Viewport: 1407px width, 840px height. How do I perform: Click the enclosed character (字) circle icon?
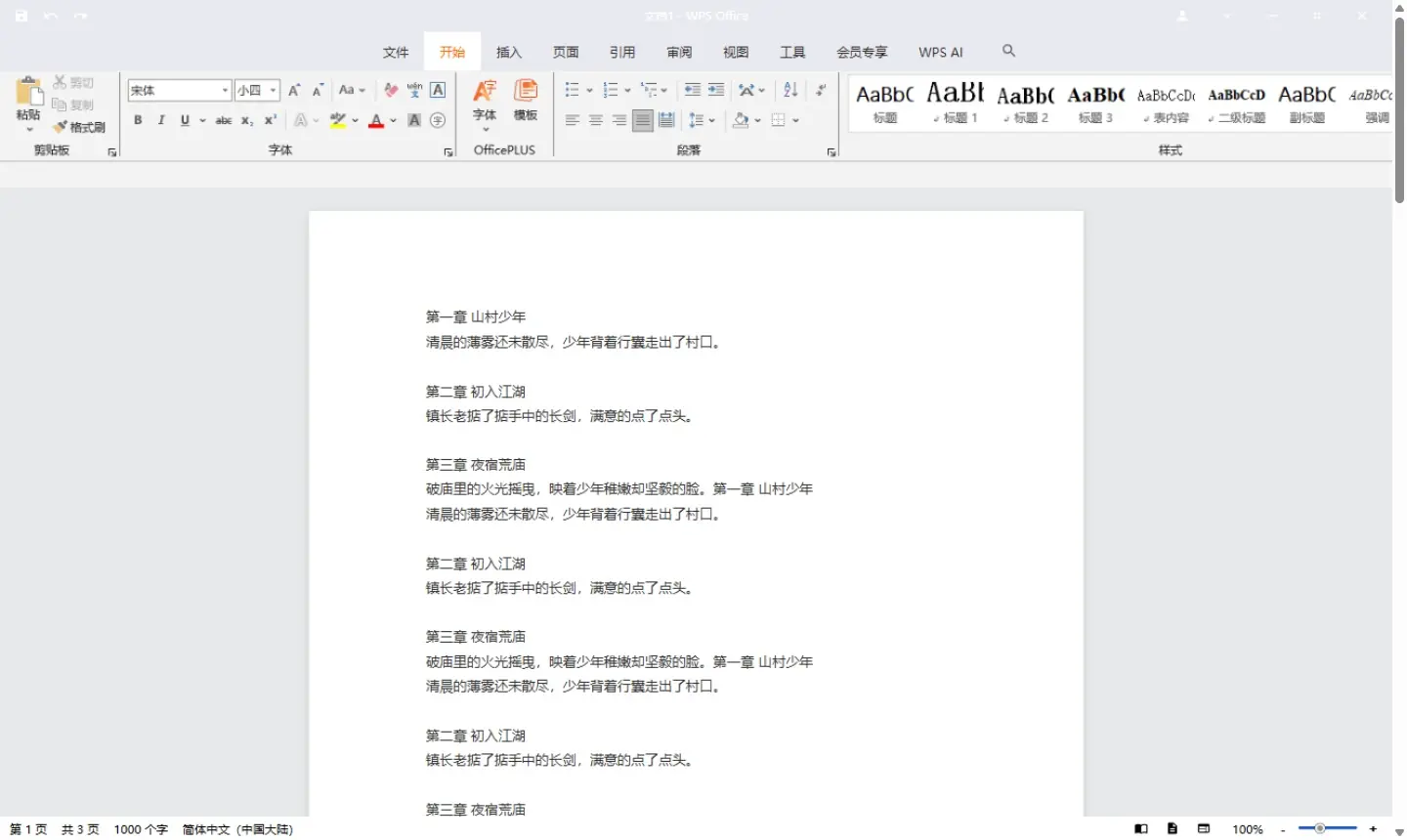coord(438,120)
